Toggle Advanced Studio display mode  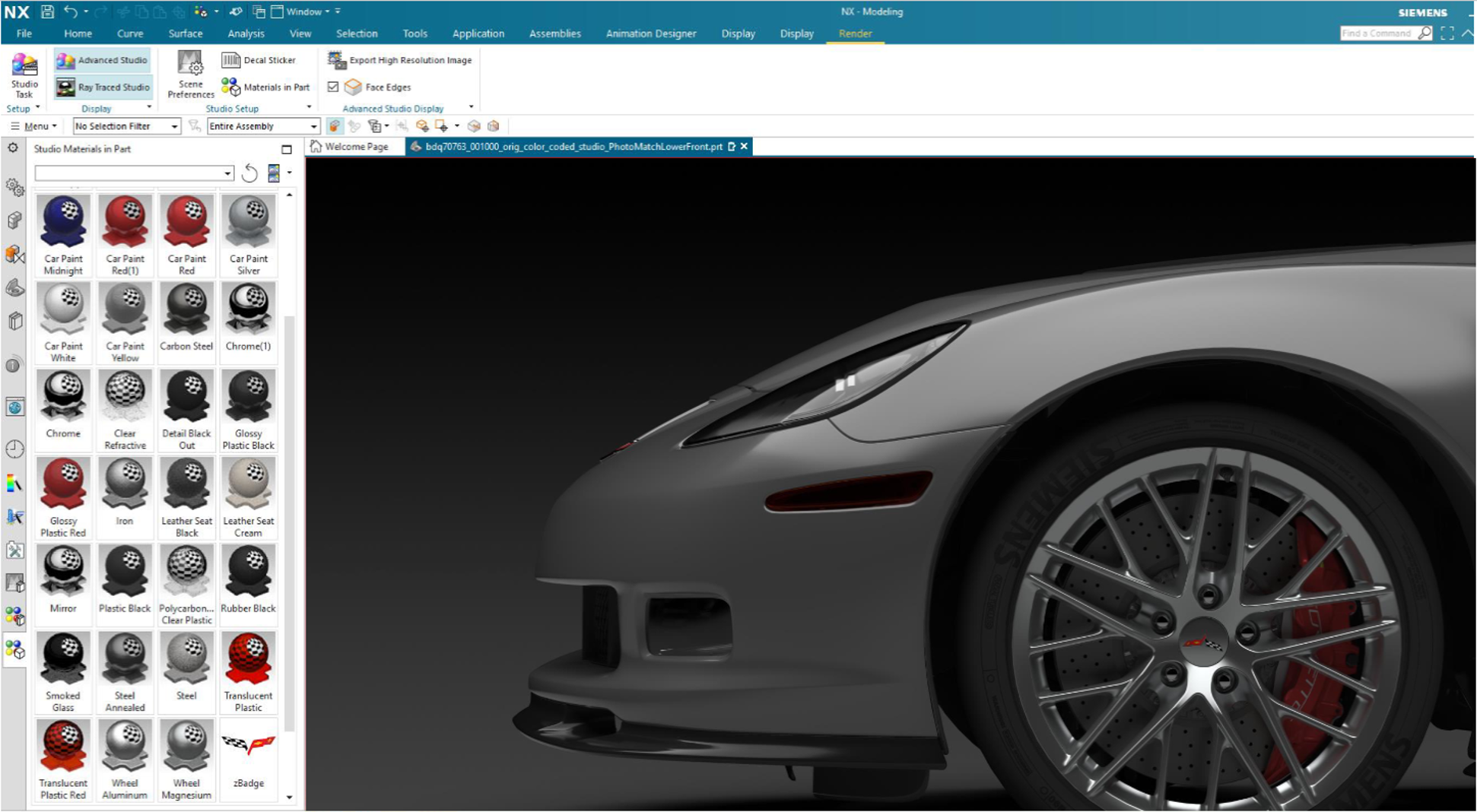pos(103,60)
